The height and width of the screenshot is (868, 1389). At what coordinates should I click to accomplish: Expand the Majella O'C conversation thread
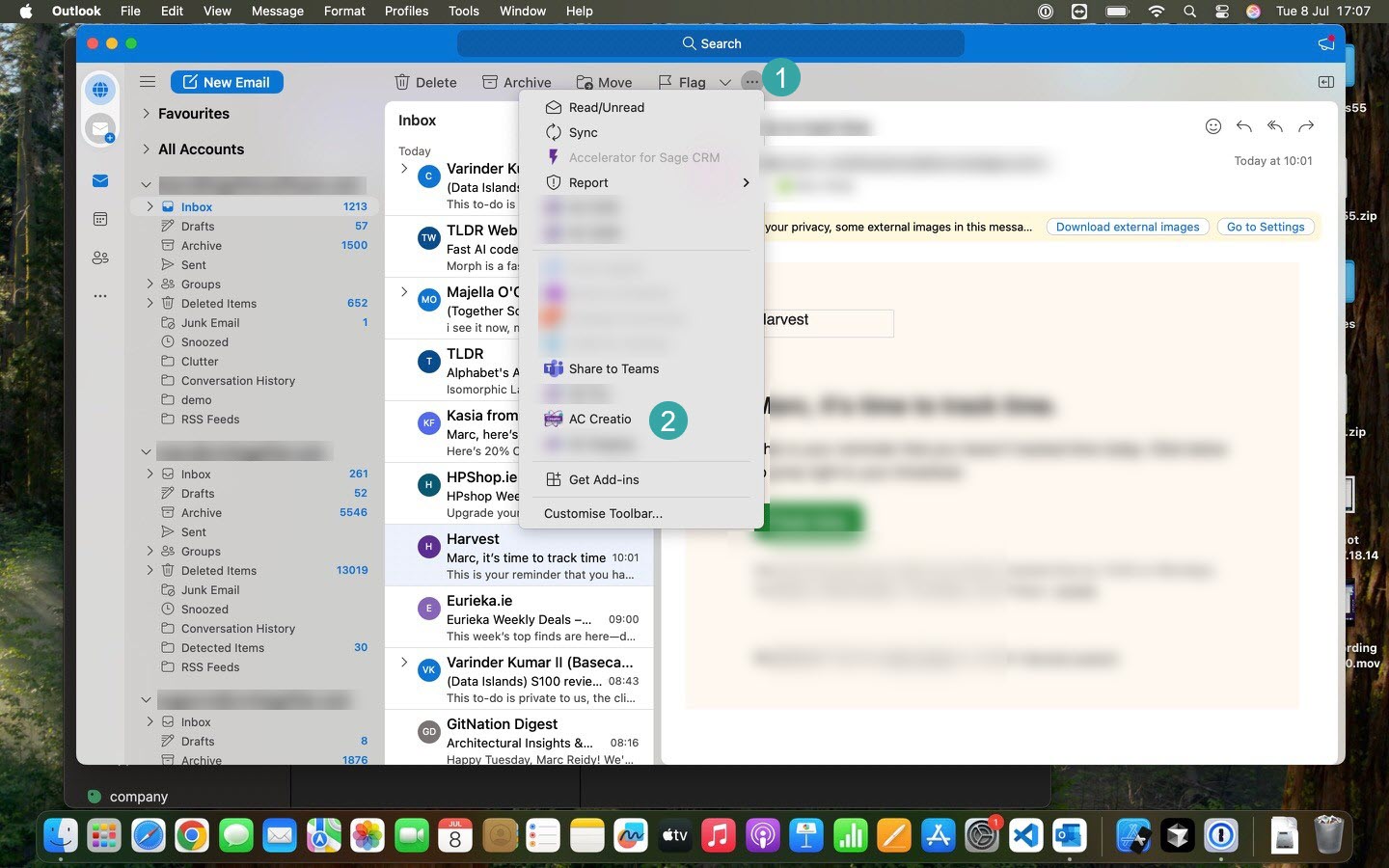click(404, 292)
